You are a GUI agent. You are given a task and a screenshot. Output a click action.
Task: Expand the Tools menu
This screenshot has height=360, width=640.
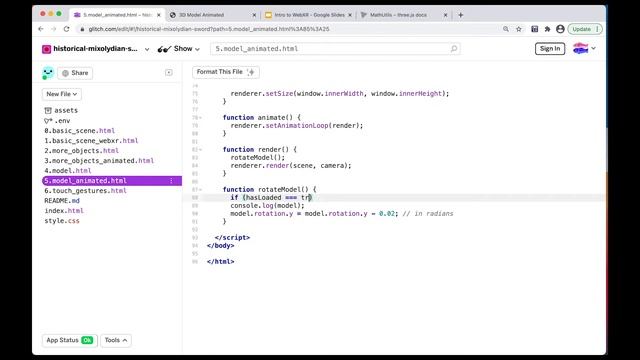[x=116, y=340]
